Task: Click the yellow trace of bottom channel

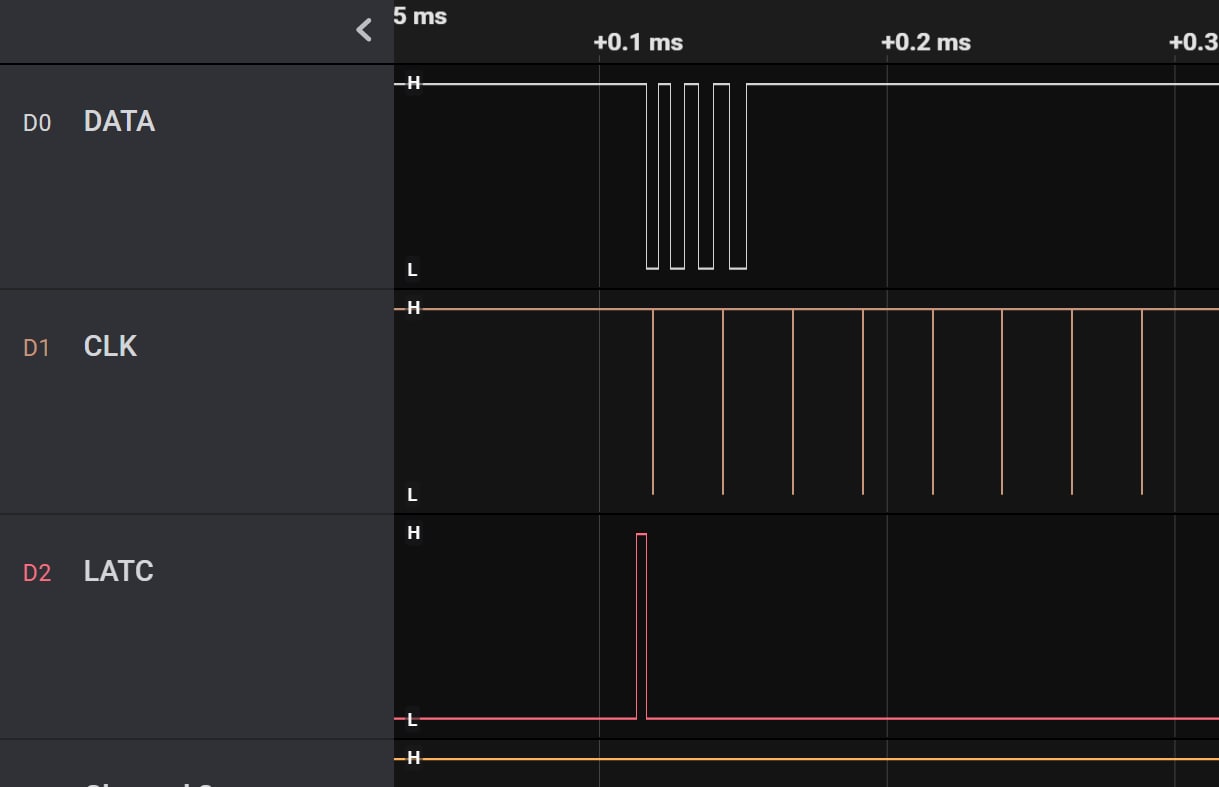Action: [800, 759]
